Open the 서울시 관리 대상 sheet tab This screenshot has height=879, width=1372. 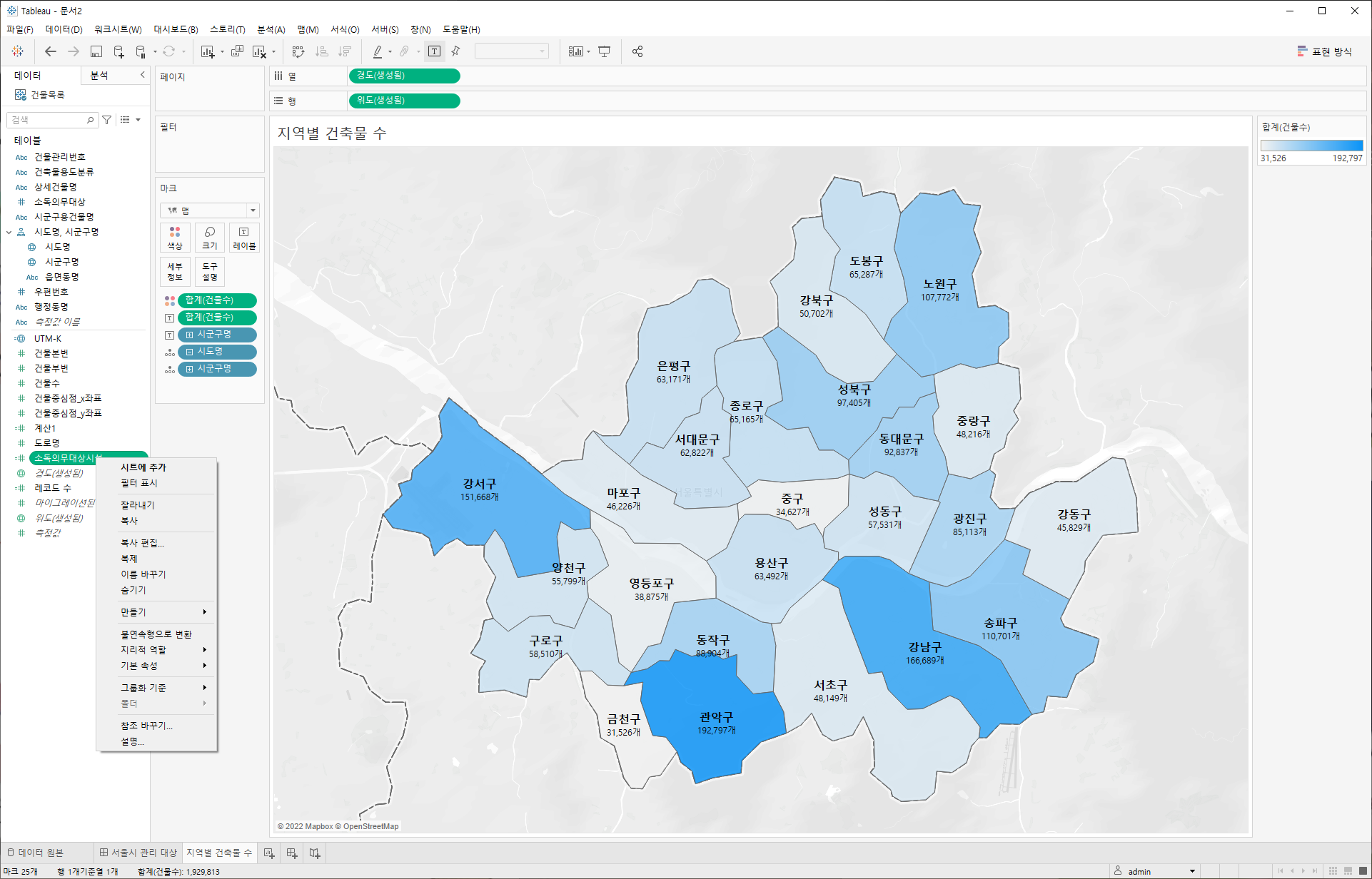pyautogui.click(x=138, y=853)
